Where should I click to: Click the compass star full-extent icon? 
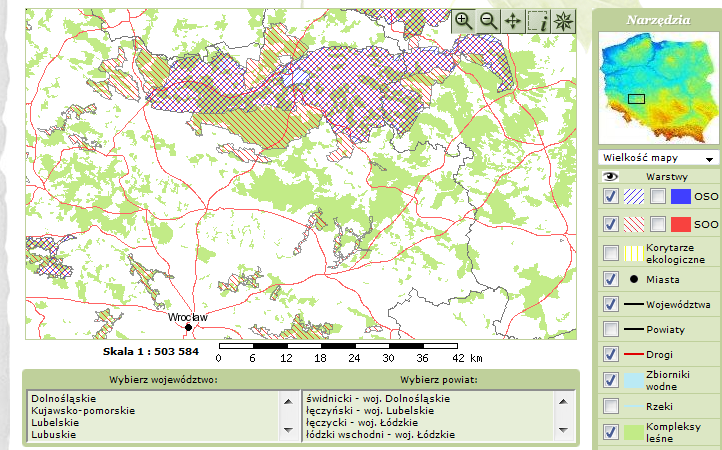(563, 21)
